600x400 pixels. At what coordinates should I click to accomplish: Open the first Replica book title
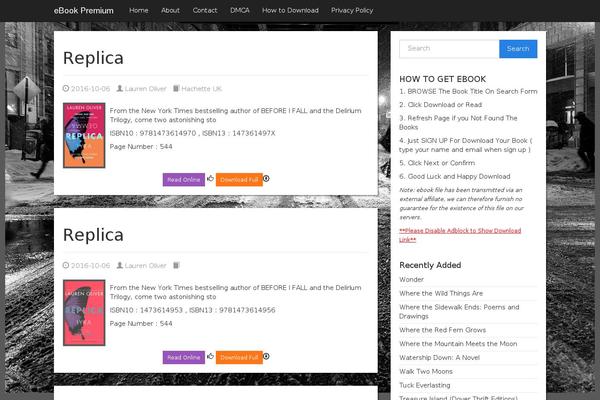coord(93,58)
